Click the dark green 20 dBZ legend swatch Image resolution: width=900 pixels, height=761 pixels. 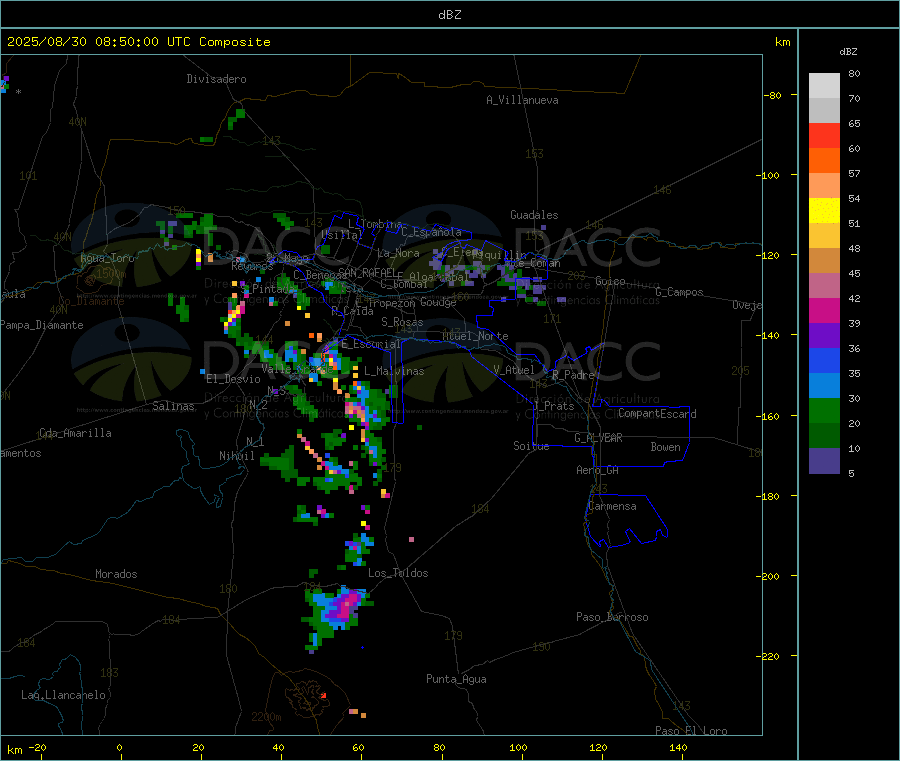(x=824, y=436)
